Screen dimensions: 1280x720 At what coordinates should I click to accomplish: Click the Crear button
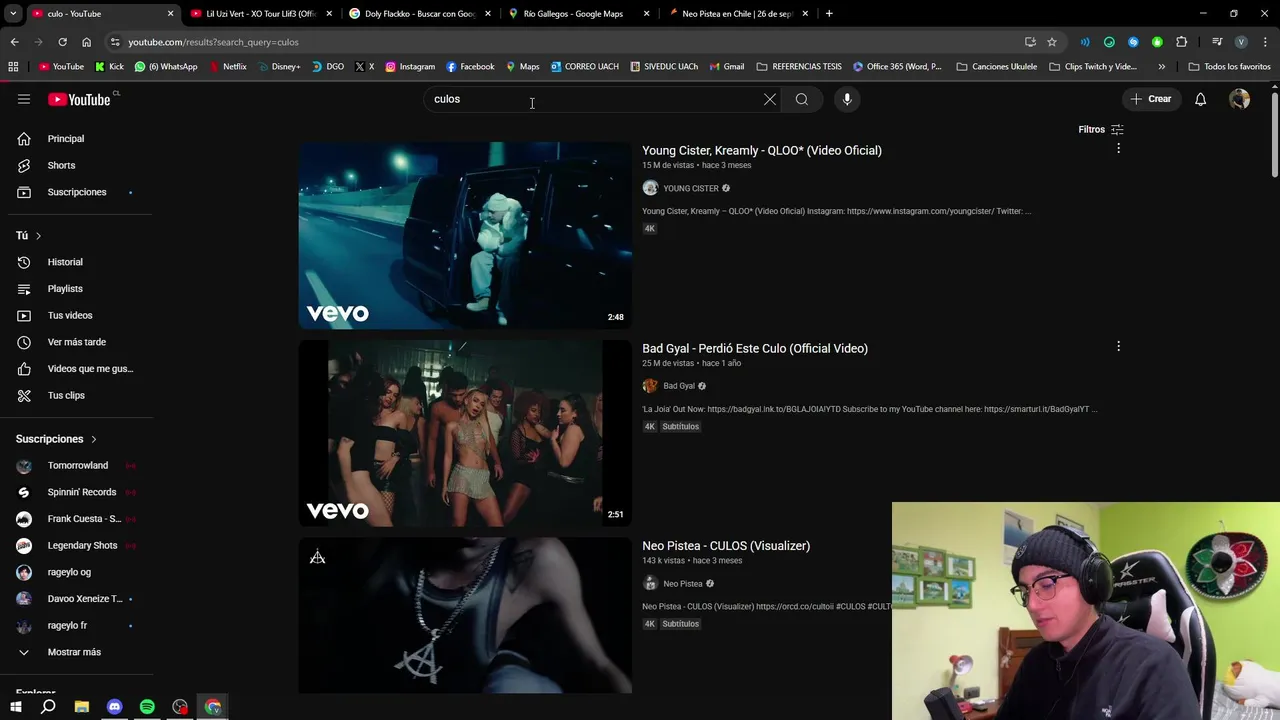pyautogui.click(x=1150, y=99)
